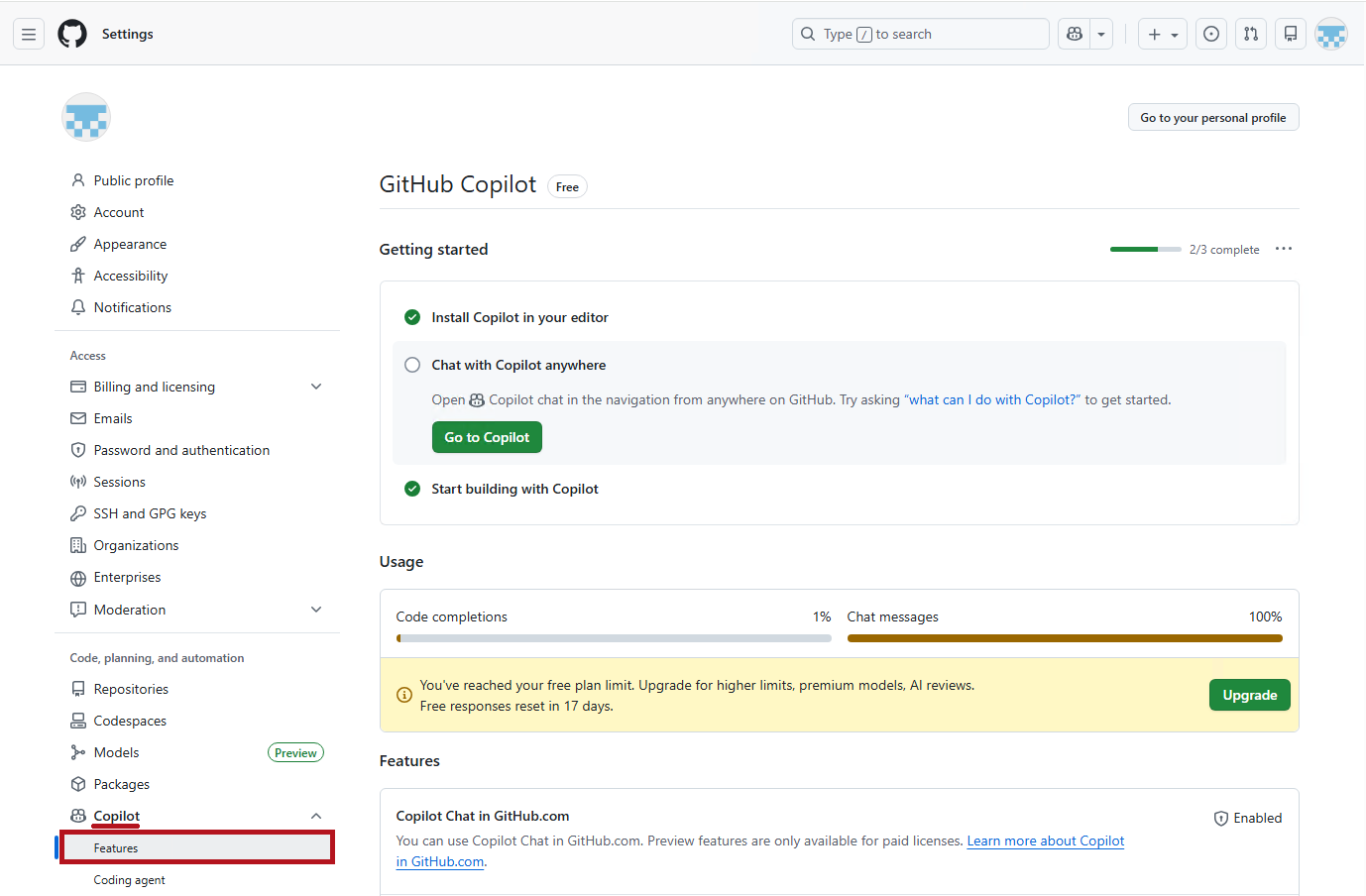1366x896 pixels.
Task: Click the green Go to Copilot button
Action: (487, 437)
